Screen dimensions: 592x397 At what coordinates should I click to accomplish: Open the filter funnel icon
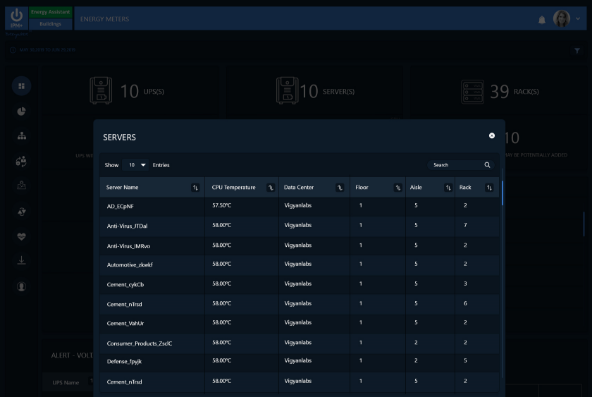pyautogui.click(x=577, y=51)
